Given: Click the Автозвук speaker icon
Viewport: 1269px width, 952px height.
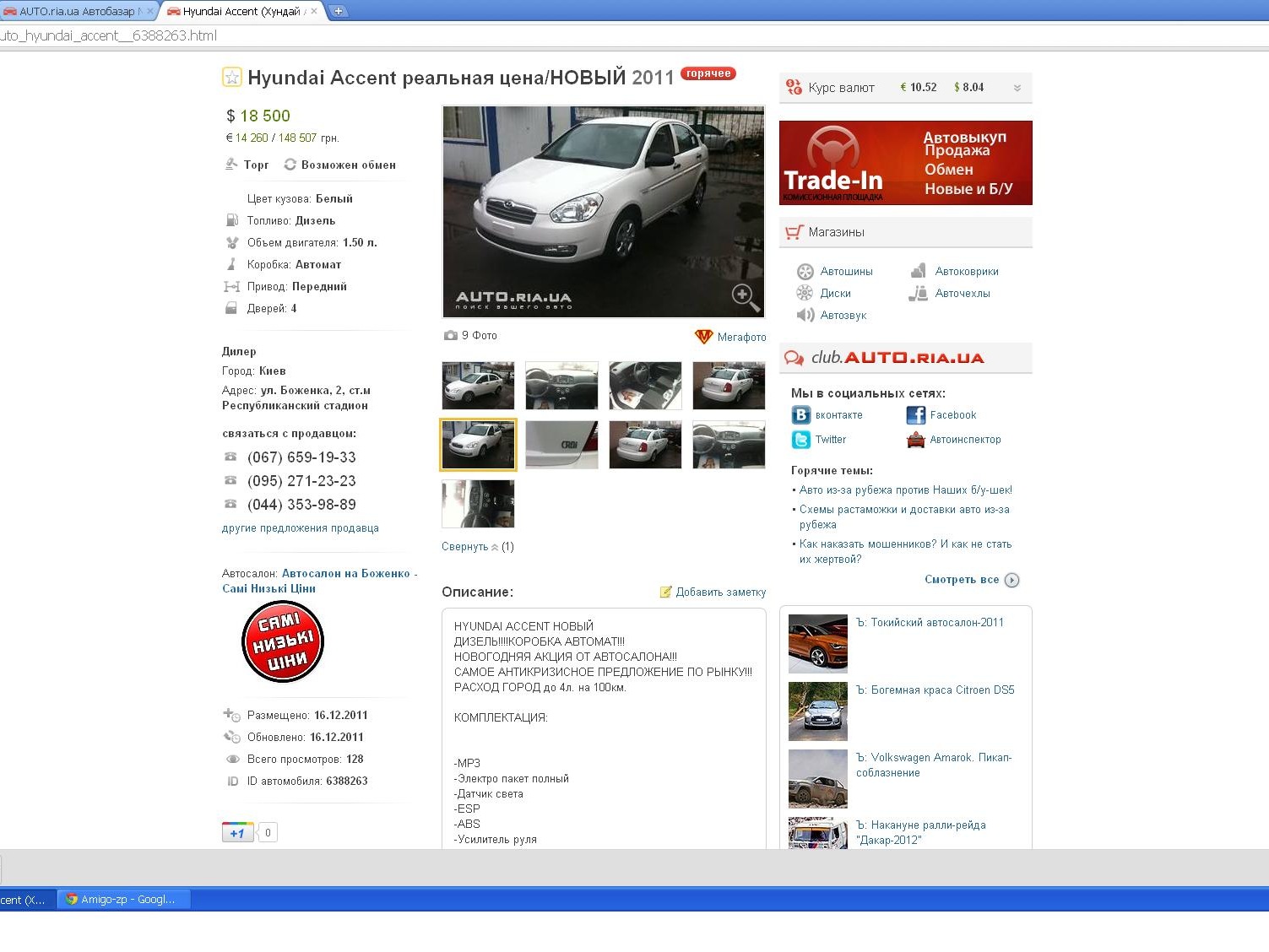Looking at the screenshot, I should click(x=805, y=315).
